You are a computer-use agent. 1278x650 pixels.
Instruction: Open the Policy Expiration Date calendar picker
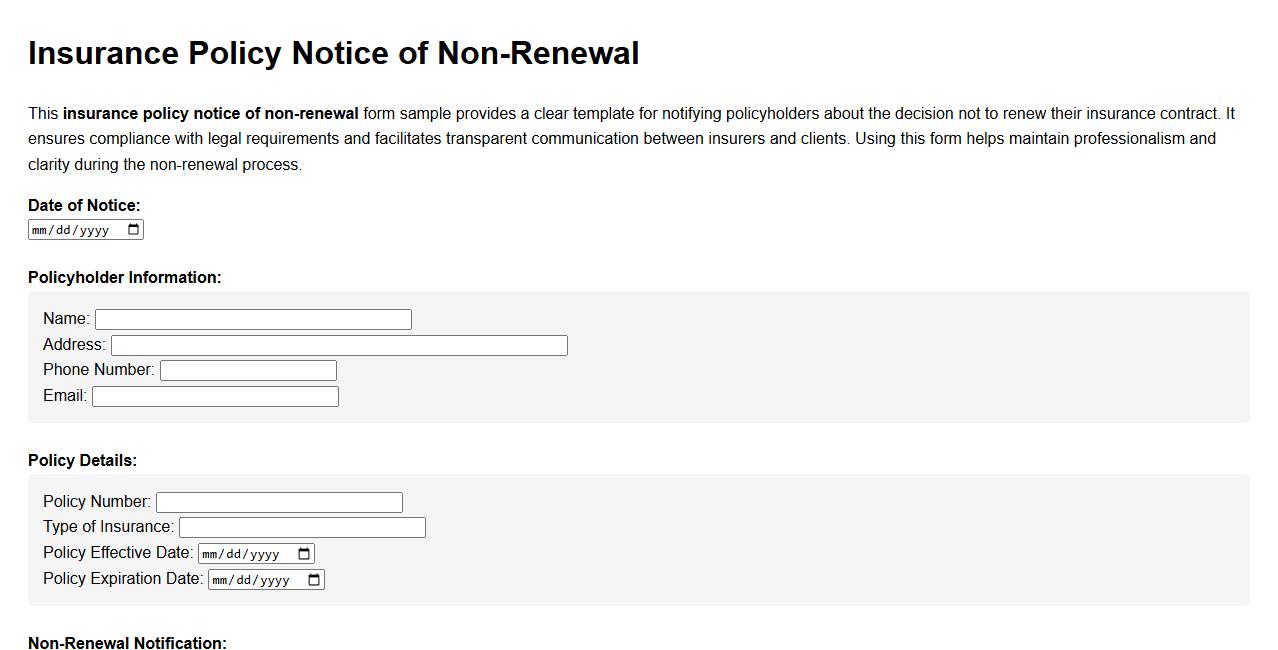[x=313, y=578]
